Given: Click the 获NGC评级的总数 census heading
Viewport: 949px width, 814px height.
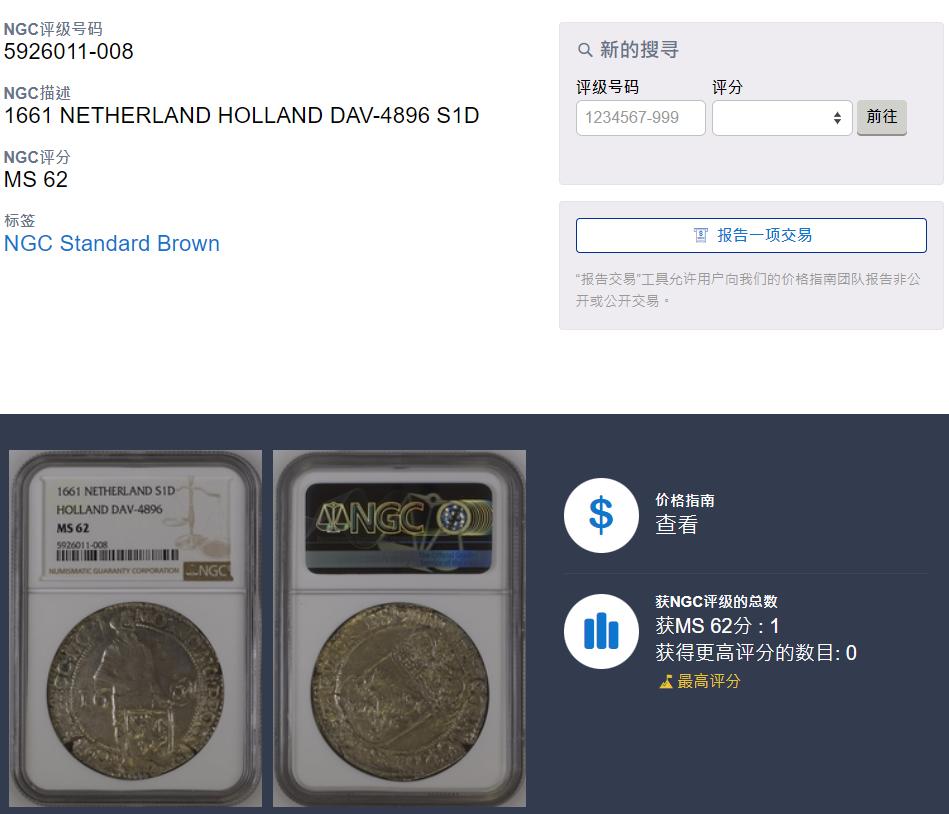Looking at the screenshot, I should click(716, 602).
